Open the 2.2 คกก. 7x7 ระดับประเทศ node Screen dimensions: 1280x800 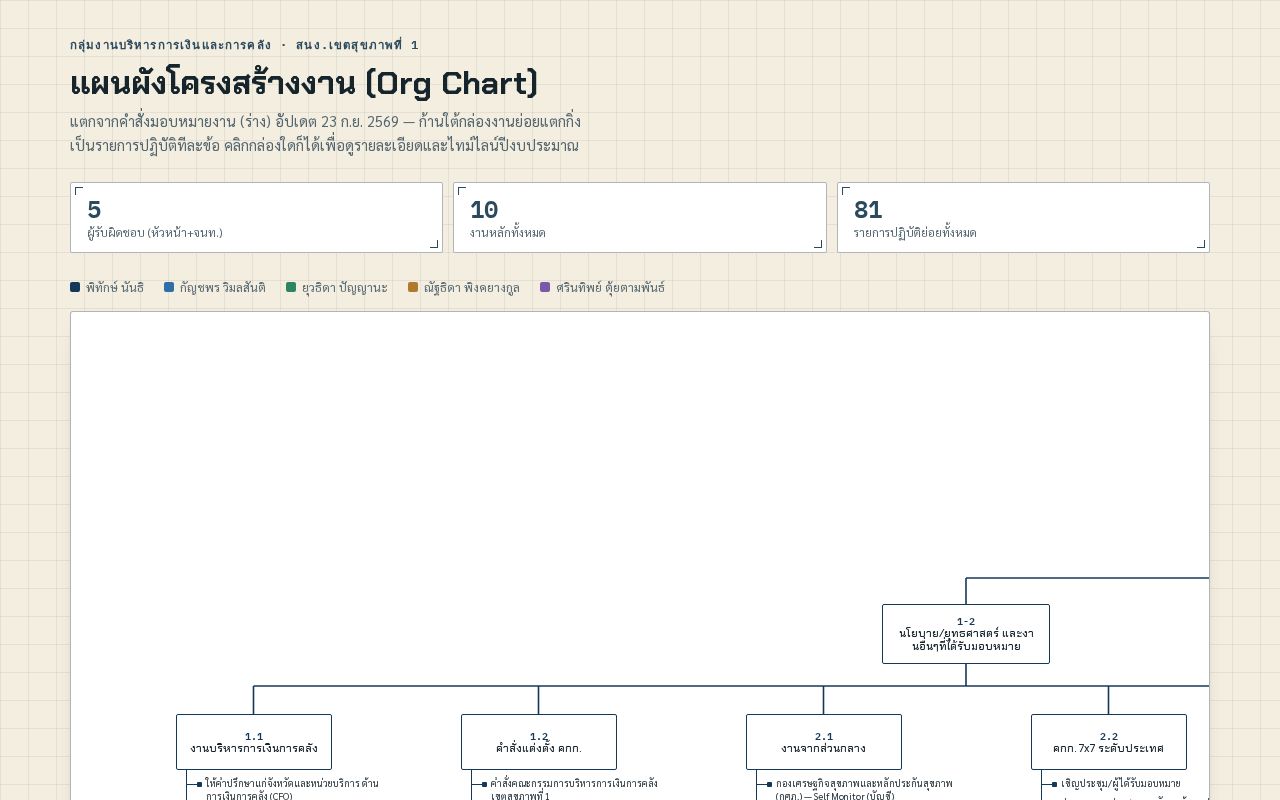(1109, 742)
